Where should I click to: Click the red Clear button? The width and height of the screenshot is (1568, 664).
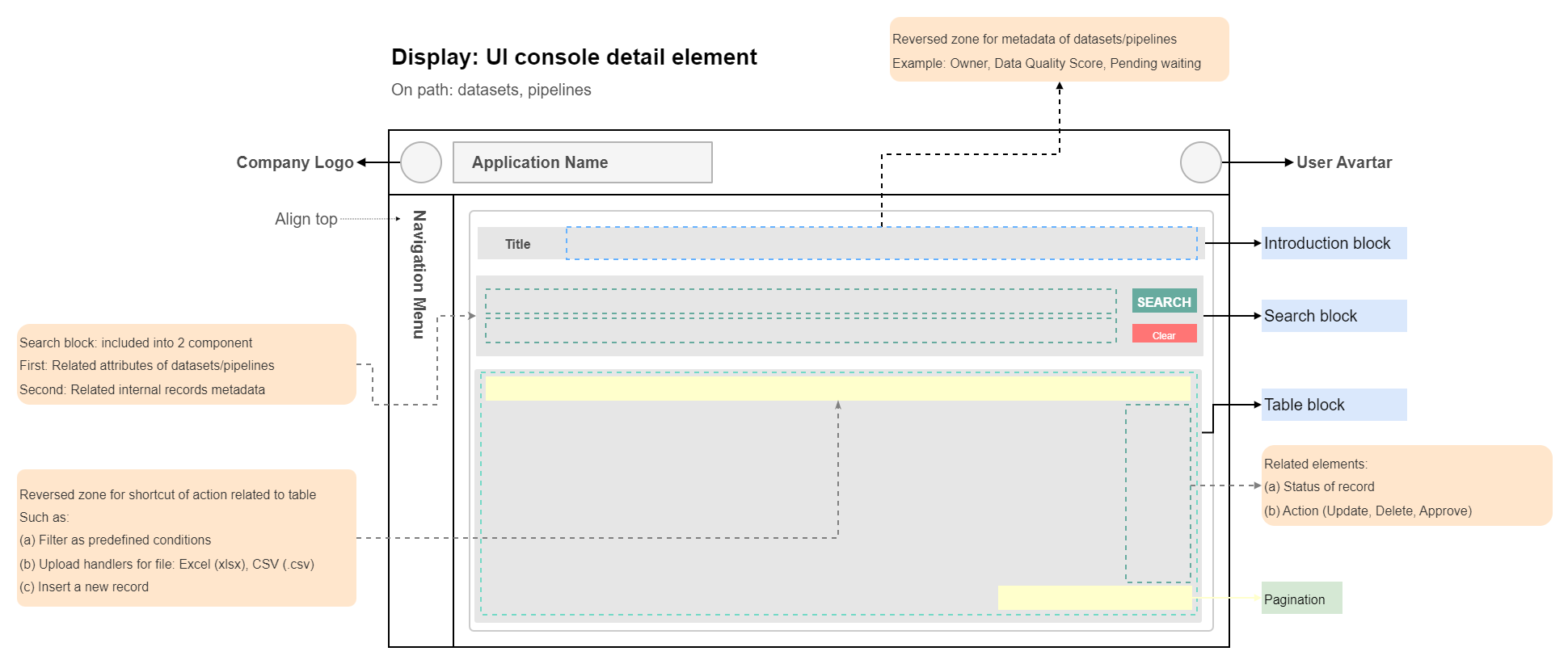(1165, 335)
